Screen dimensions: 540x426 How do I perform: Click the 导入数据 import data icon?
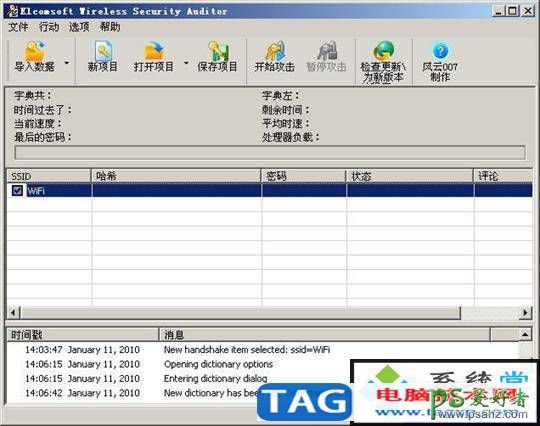34,57
